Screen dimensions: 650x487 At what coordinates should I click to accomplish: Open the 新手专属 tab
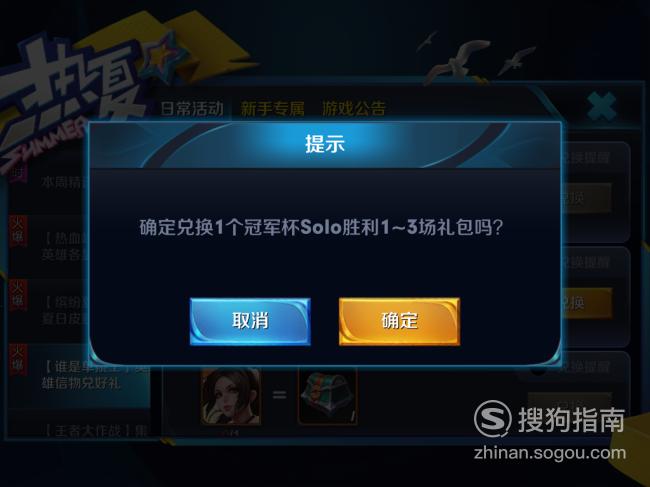(x=272, y=109)
